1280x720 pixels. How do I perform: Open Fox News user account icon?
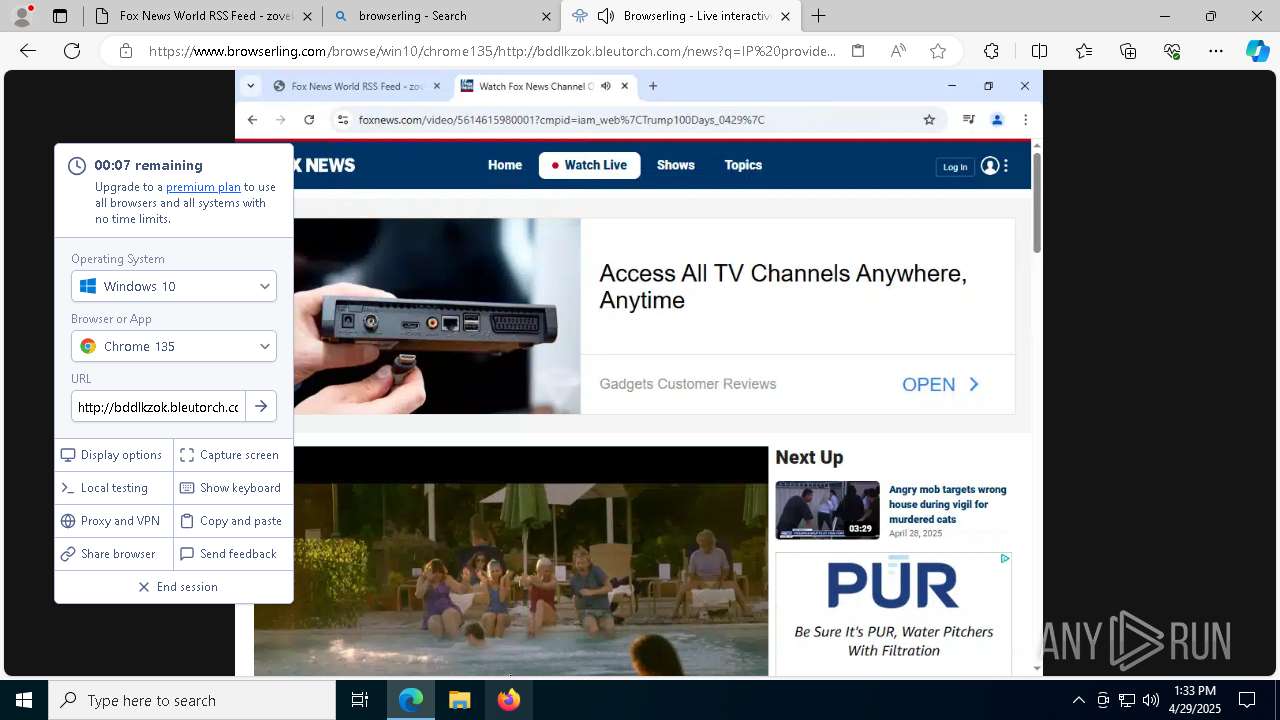coord(990,166)
